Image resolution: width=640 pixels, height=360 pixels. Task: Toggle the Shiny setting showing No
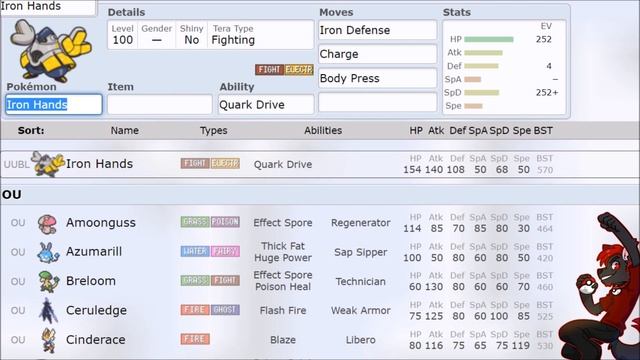pos(191,35)
